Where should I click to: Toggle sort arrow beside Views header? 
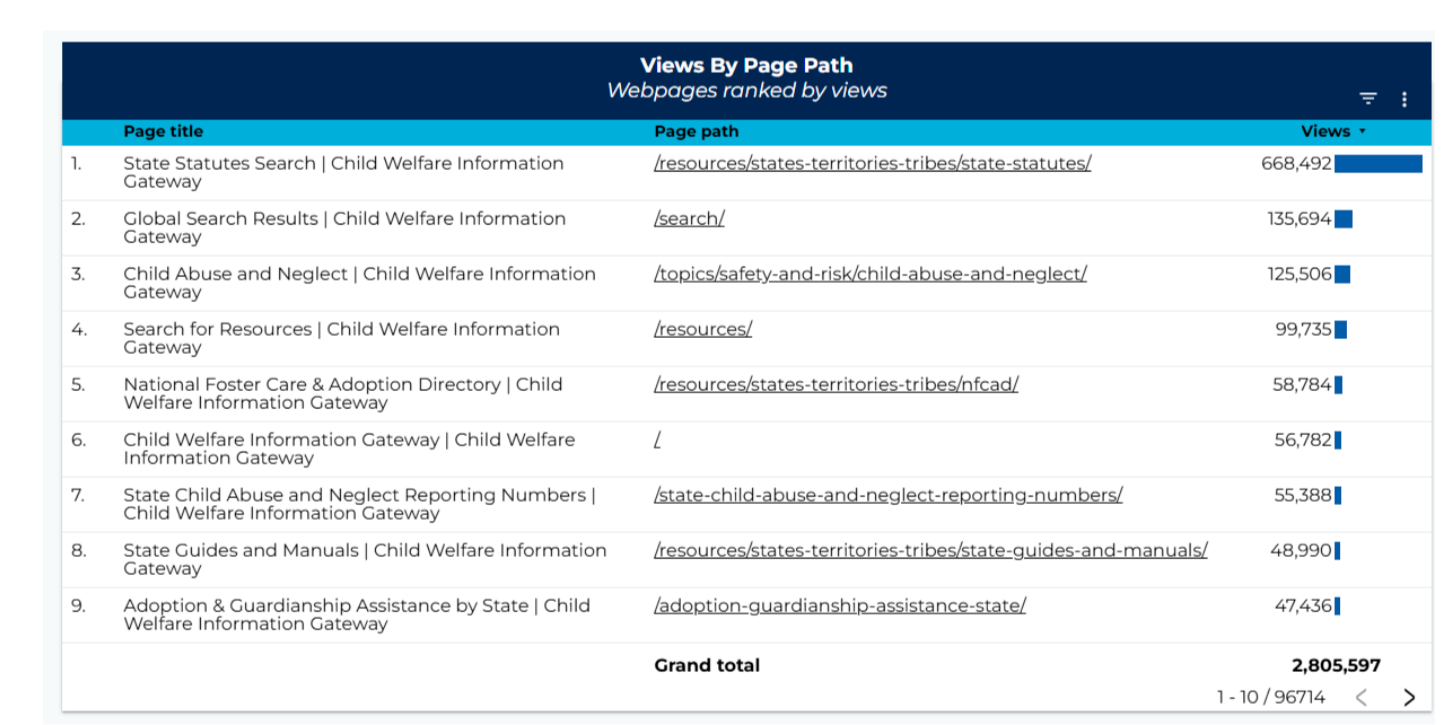(x=1362, y=132)
